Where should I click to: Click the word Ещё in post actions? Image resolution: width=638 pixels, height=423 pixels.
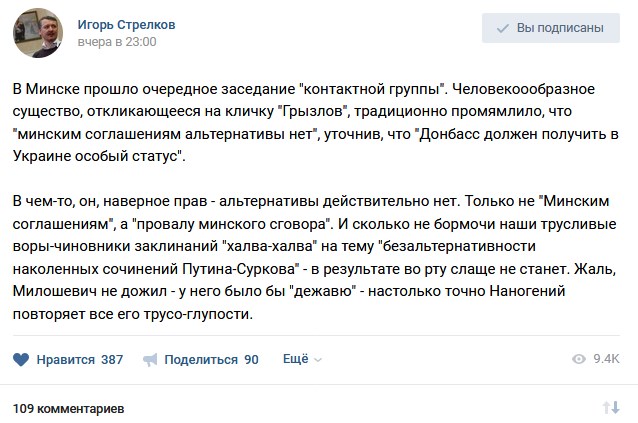click(296, 359)
